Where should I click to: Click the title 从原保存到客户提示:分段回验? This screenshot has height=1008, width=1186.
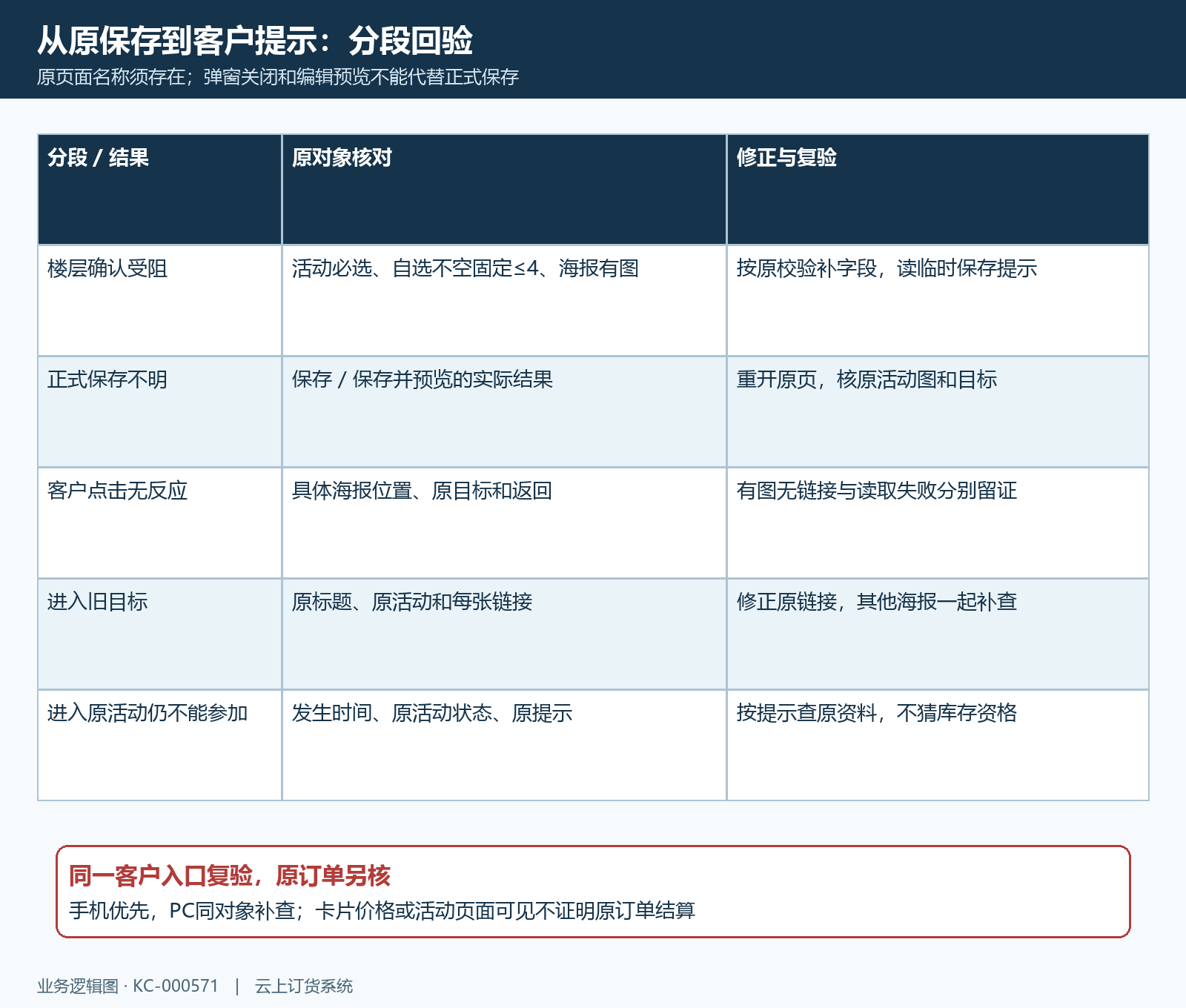(255, 41)
